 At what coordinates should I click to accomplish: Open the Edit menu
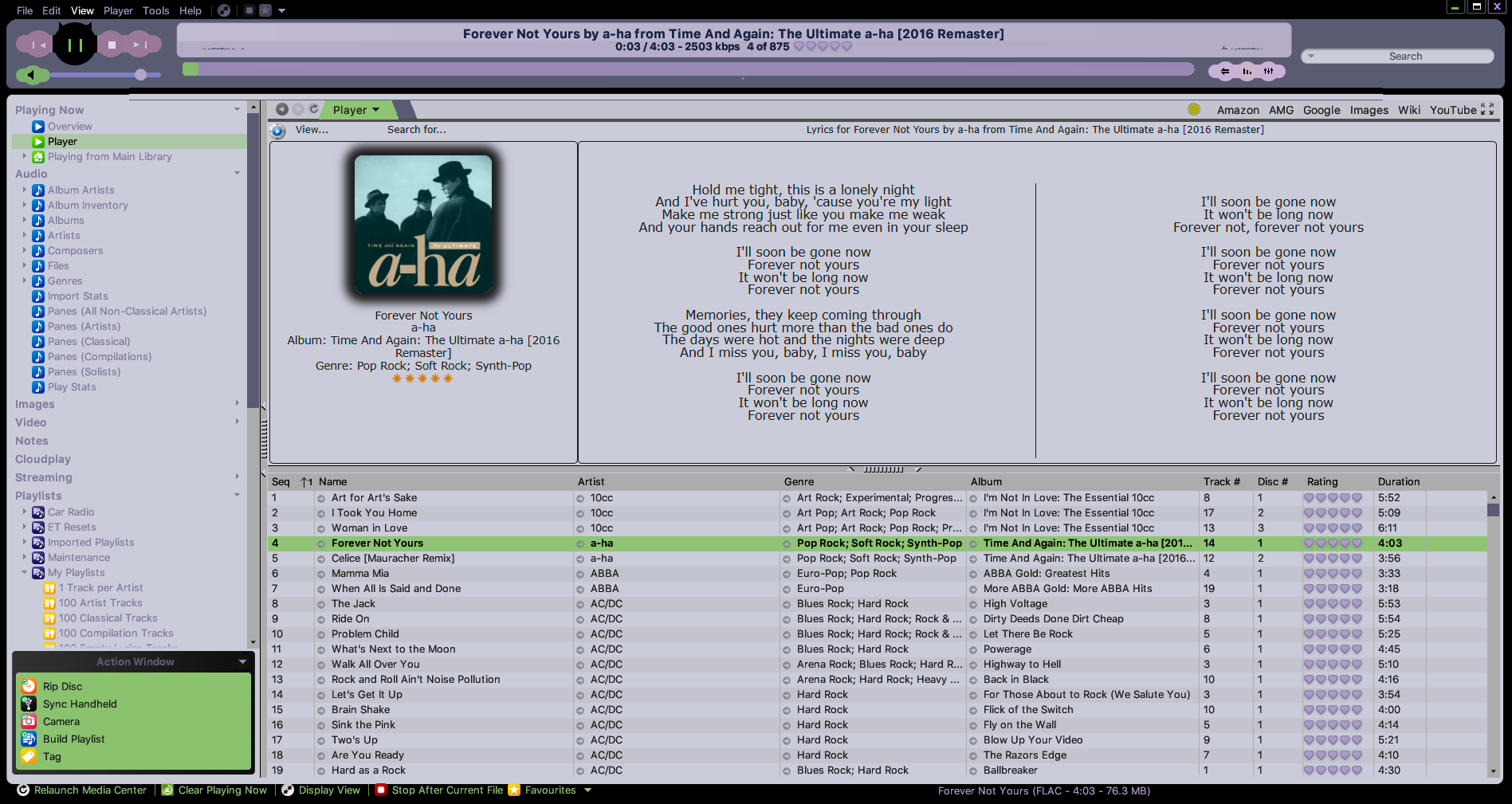52,10
